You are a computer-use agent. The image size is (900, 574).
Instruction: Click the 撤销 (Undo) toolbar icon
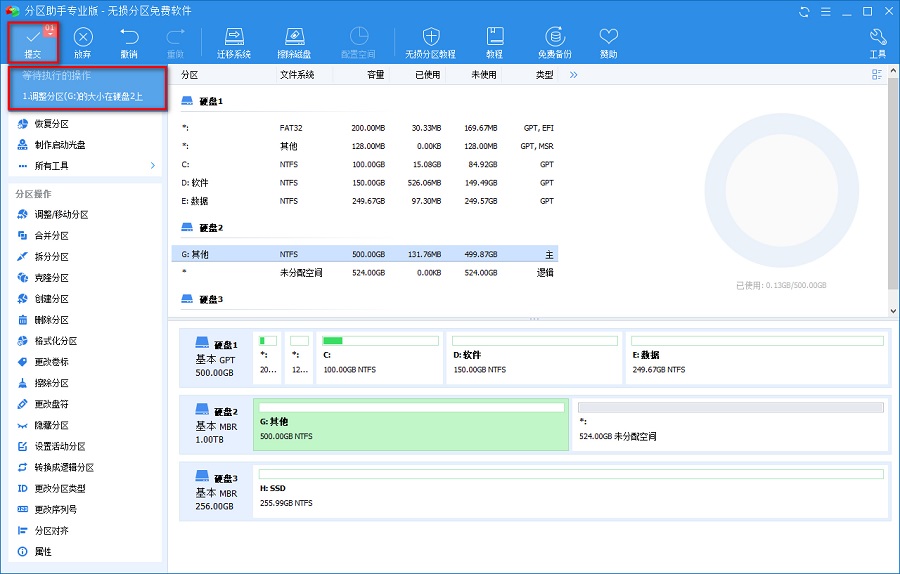point(129,41)
